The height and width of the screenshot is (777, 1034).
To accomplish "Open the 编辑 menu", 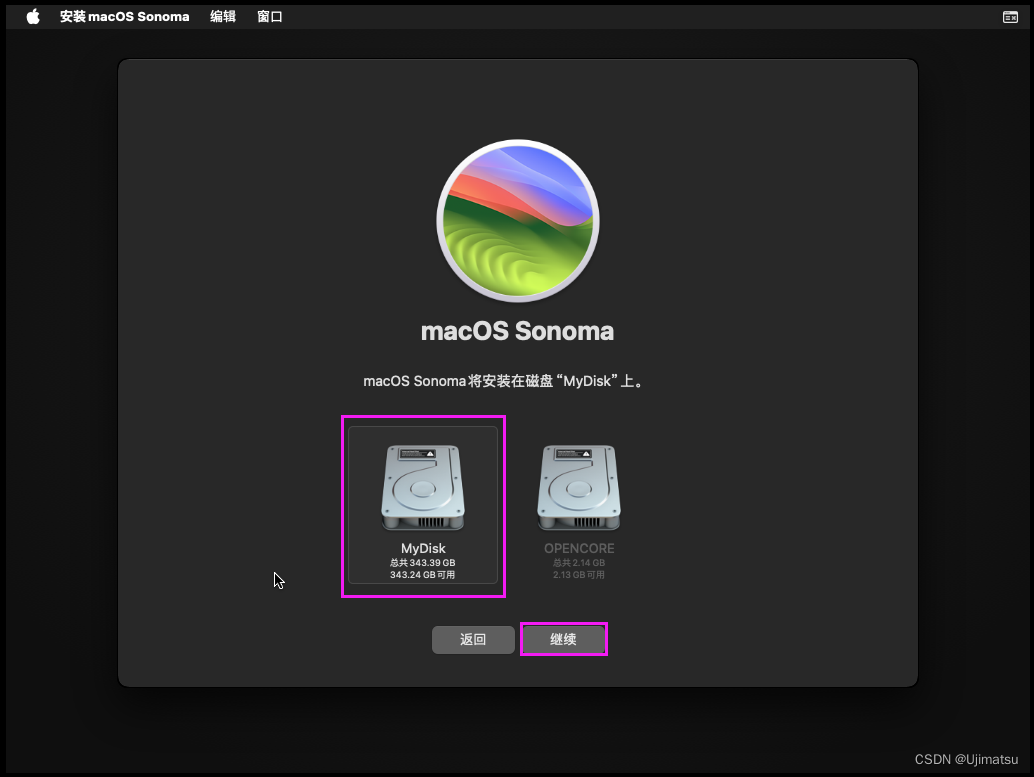I will click(x=223, y=16).
